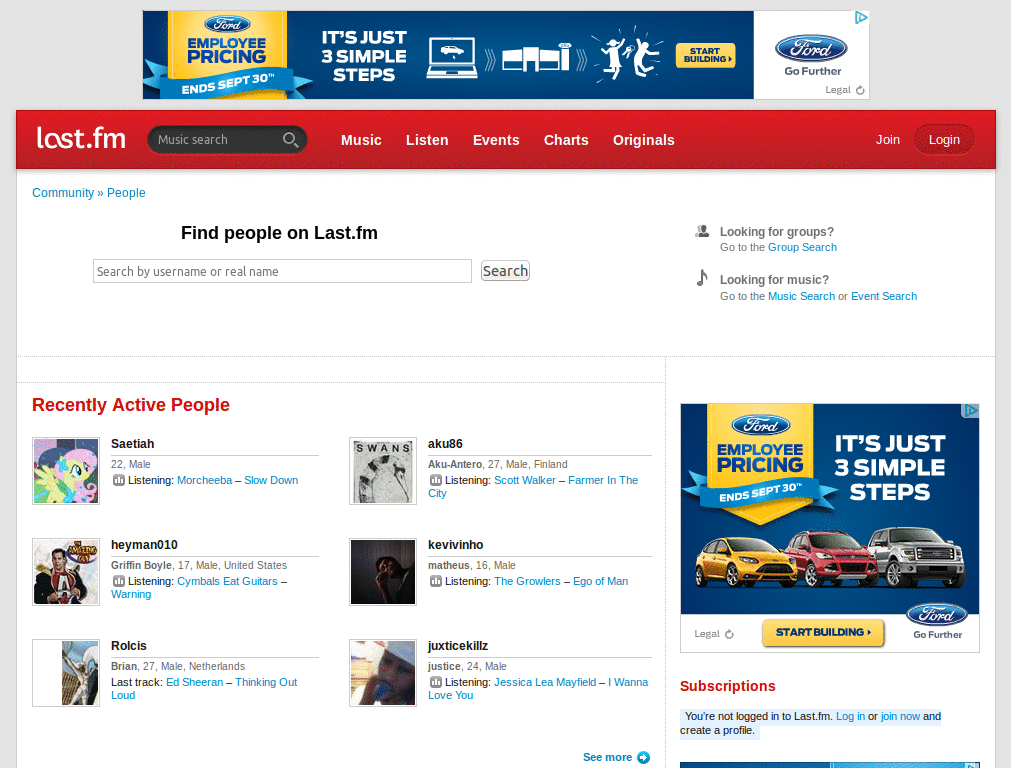This screenshot has height=768, width=1024.
Task: Click the groups people icon beside Looking for groups
Action: point(702,231)
